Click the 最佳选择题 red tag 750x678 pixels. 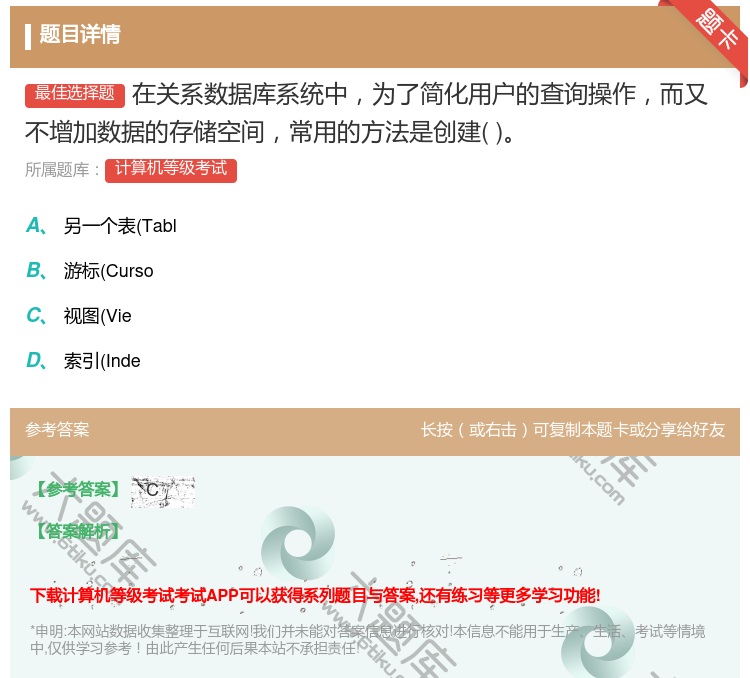tap(75, 94)
